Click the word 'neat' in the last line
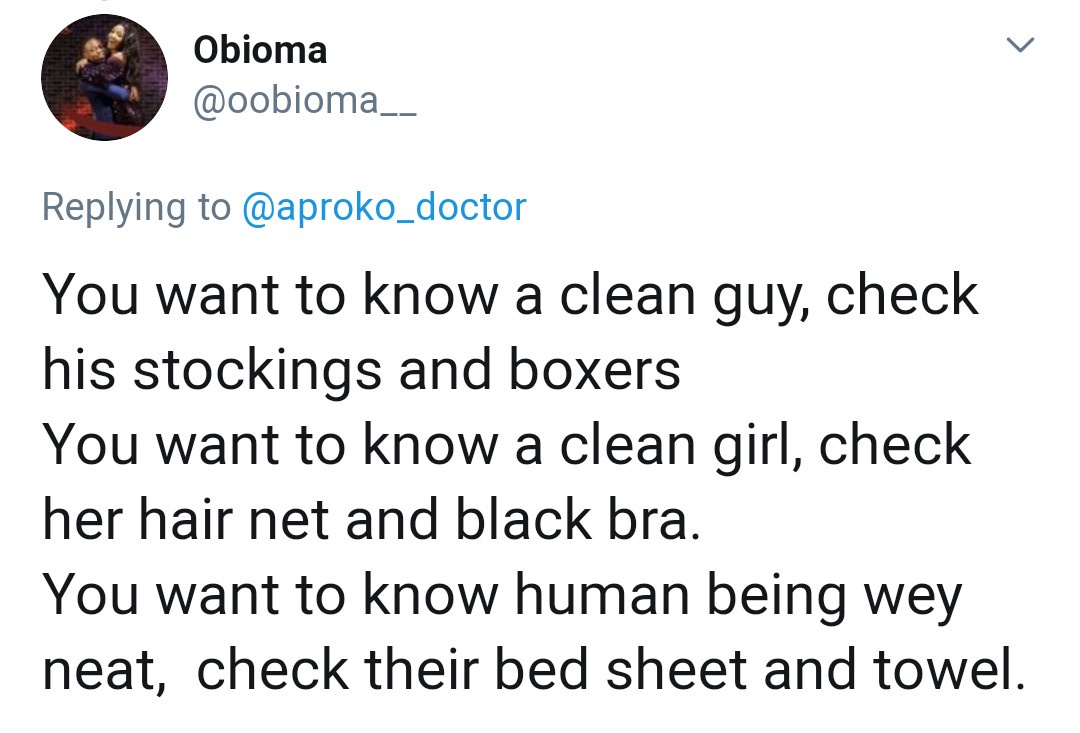This screenshot has height=733, width=1080. click(98, 672)
